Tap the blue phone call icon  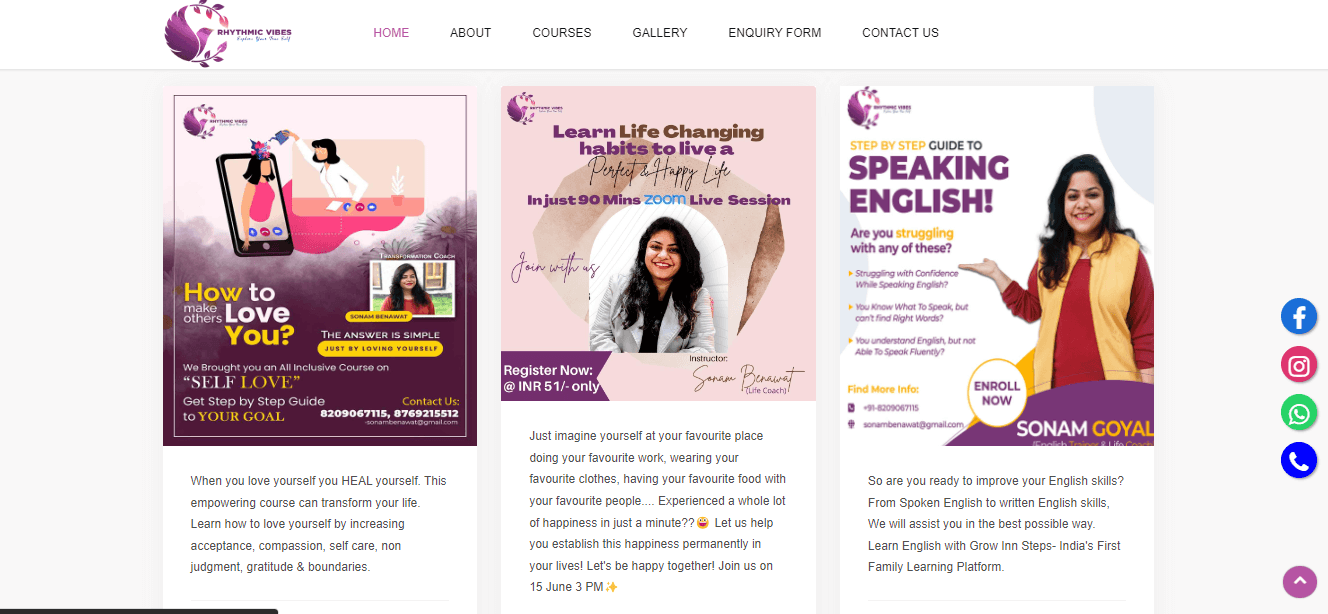click(1299, 460)
